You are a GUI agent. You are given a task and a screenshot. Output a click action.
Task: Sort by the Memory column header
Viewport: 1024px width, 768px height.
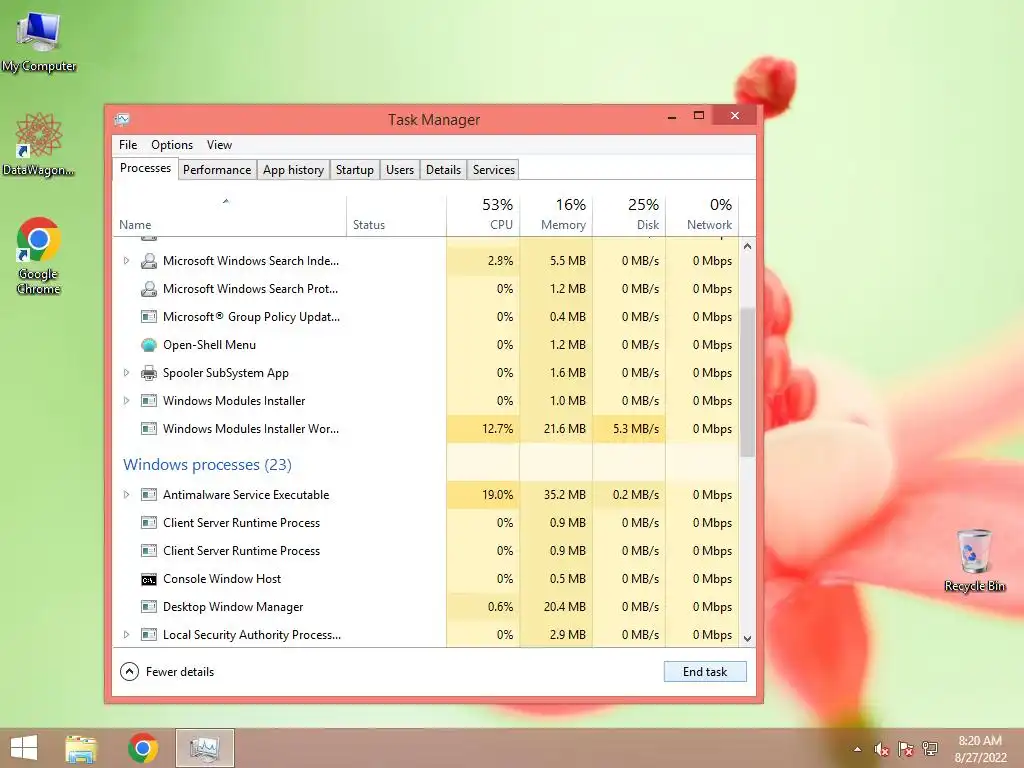[556, 216]
